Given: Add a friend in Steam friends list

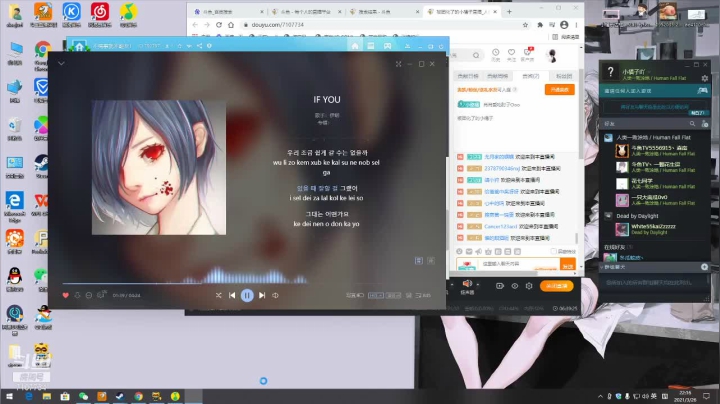Looking at the screenshot, I should tap(705, 124).
